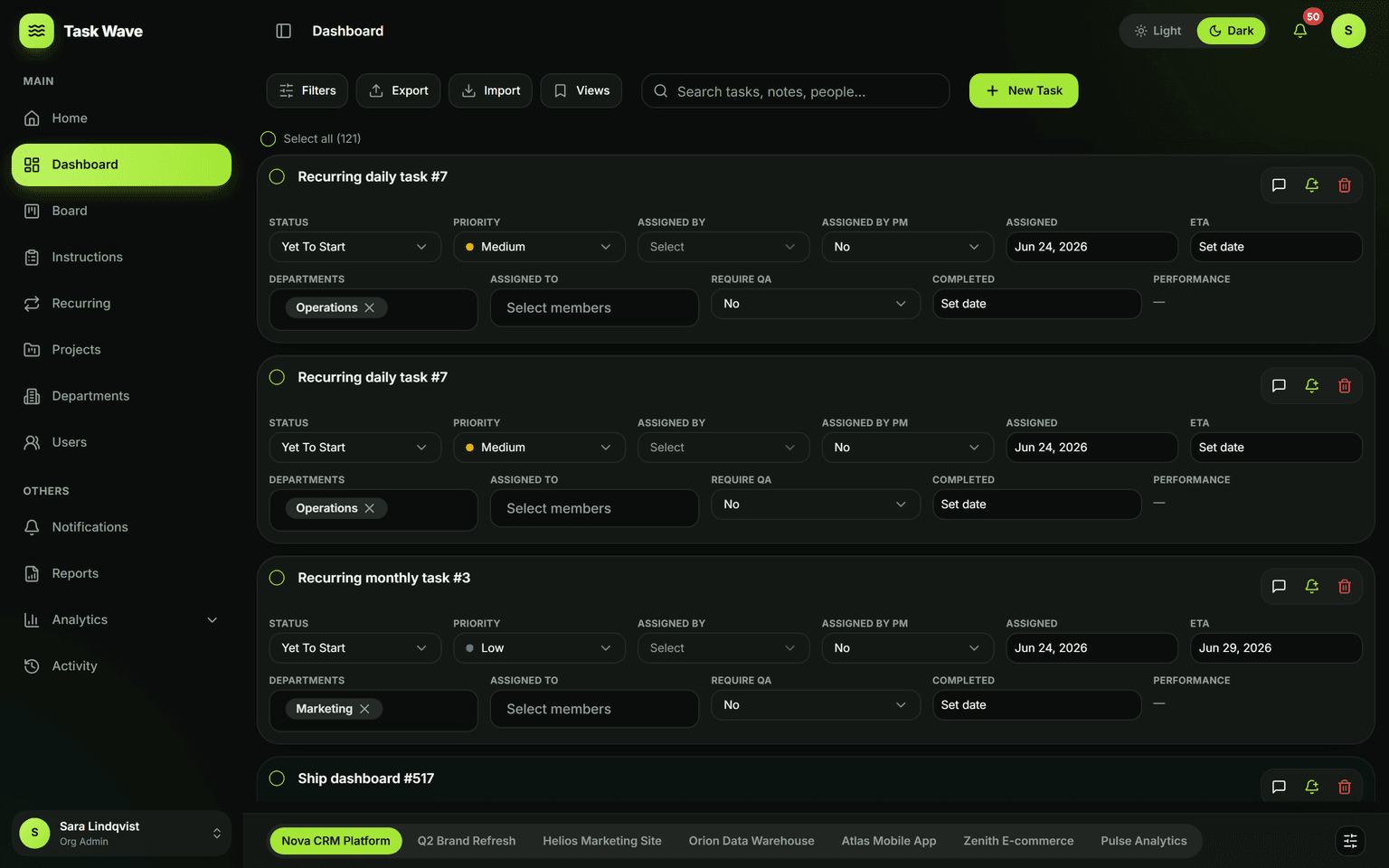Remove Operations tag from first daily task
Image resolution: width=1389 pixels, height=868 pixels.
click(x=370, y=307)
